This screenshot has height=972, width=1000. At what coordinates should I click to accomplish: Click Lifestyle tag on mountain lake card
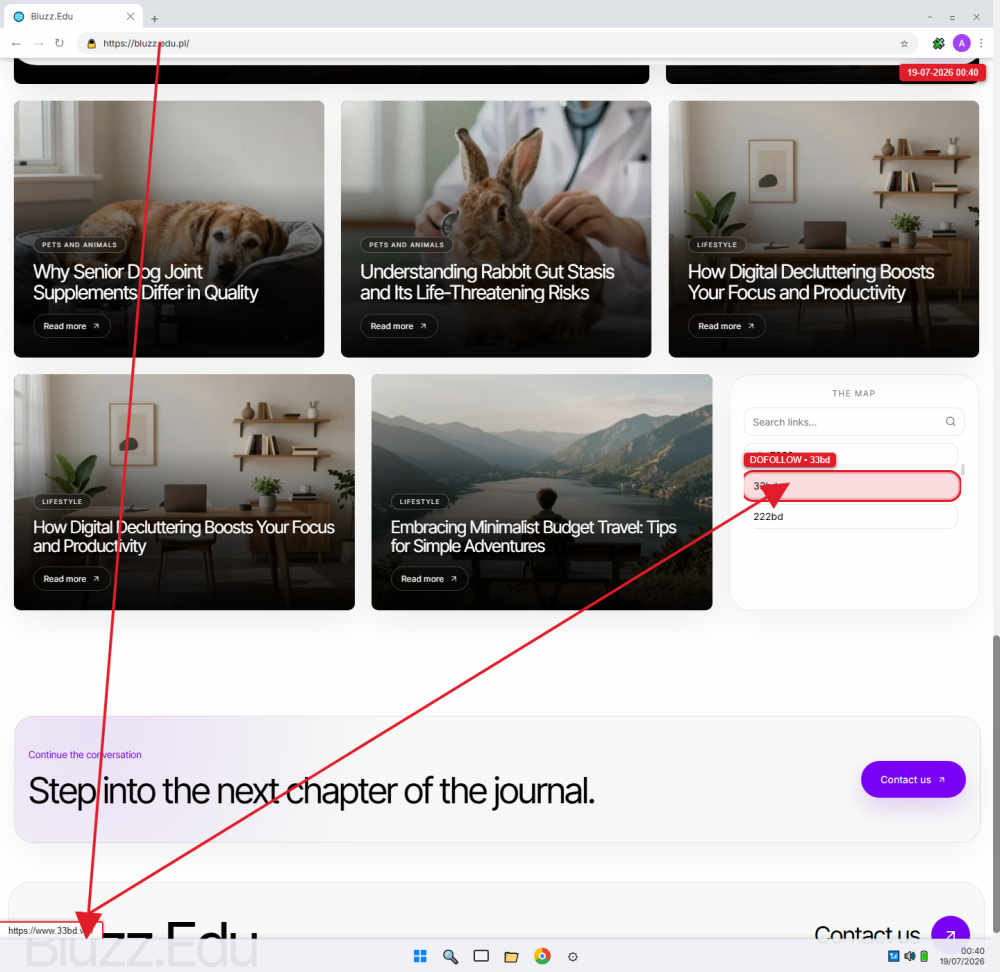tap(419, 502)
